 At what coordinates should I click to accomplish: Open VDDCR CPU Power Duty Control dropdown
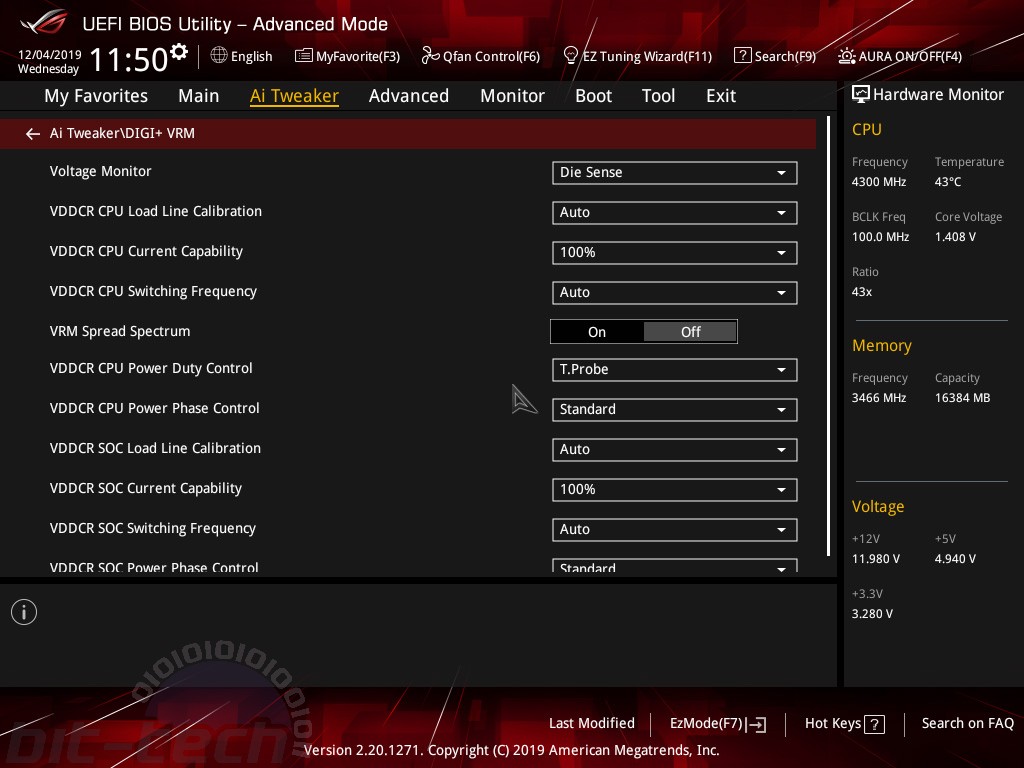click(x=675, y=370)
